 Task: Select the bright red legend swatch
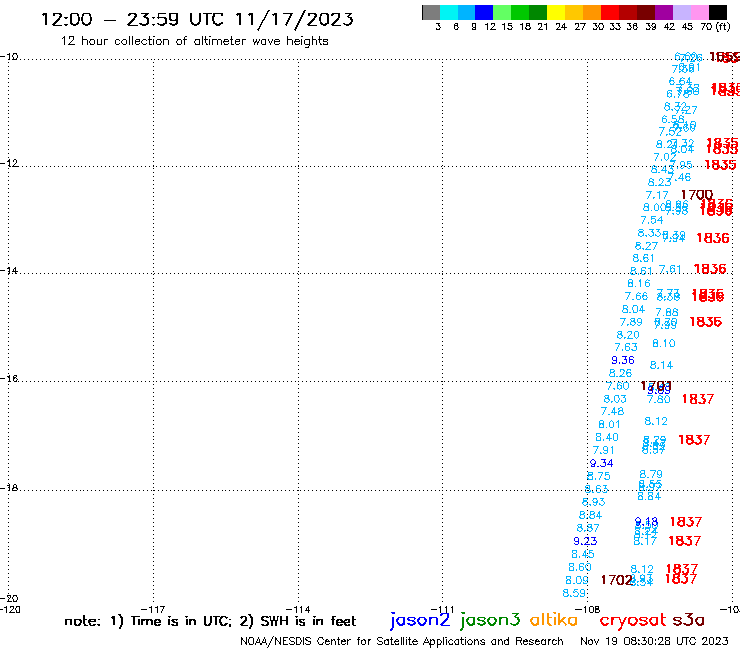pyautogui.click(x=610, y=12)
